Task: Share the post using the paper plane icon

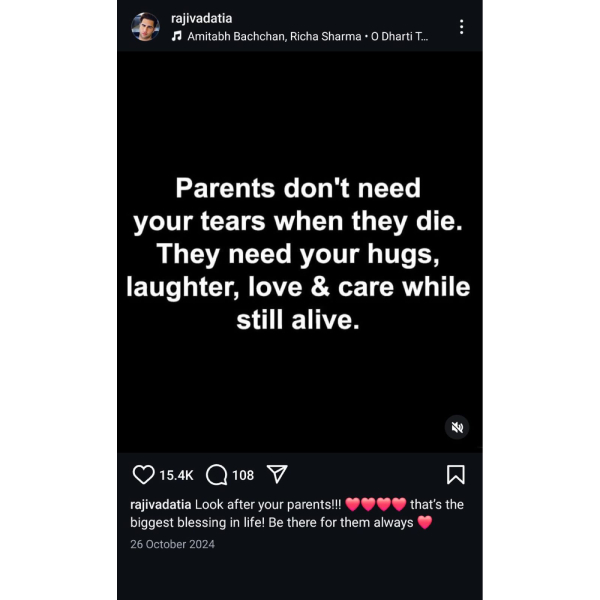Action: coord(277,474)
